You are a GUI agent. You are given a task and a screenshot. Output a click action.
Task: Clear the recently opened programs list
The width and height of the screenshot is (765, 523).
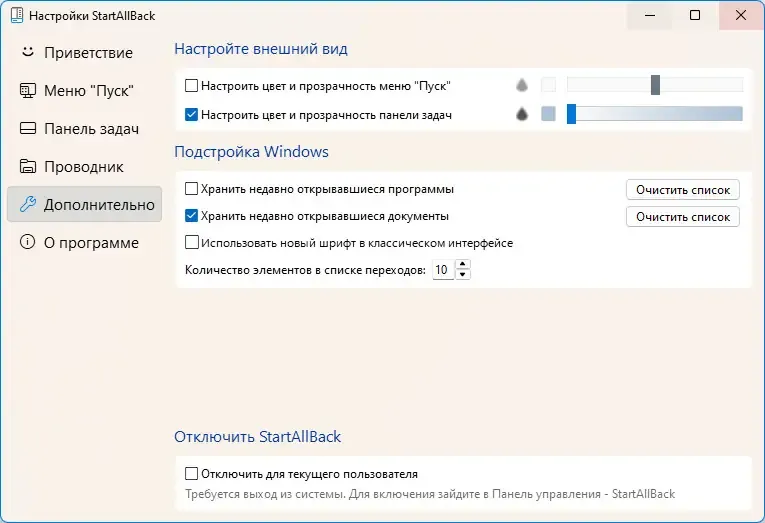[683, 189]
